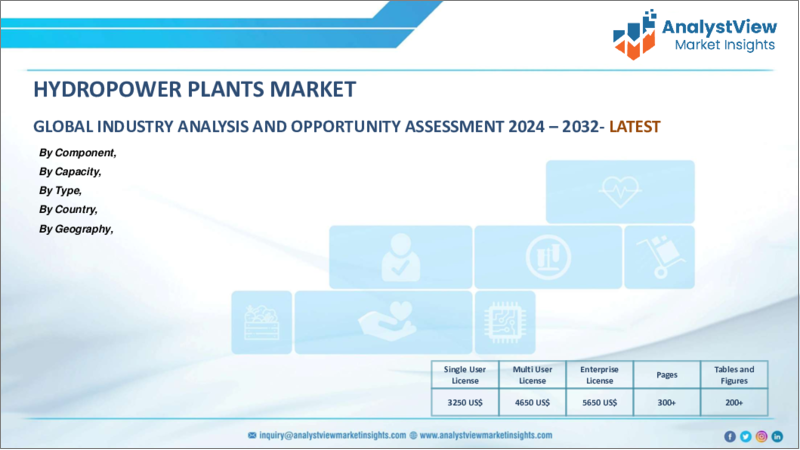800x450 pixels.
Task: Click the envelope email icon
Action: click(252, 435)
